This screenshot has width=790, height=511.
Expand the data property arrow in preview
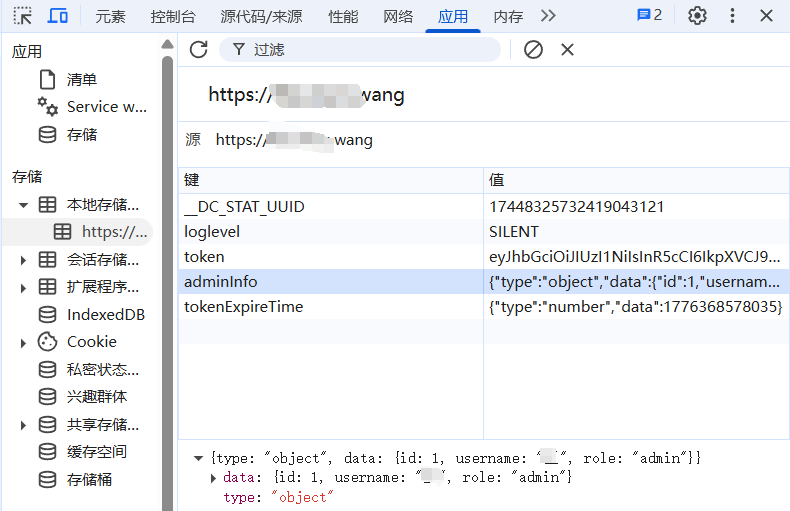point(214,478)
